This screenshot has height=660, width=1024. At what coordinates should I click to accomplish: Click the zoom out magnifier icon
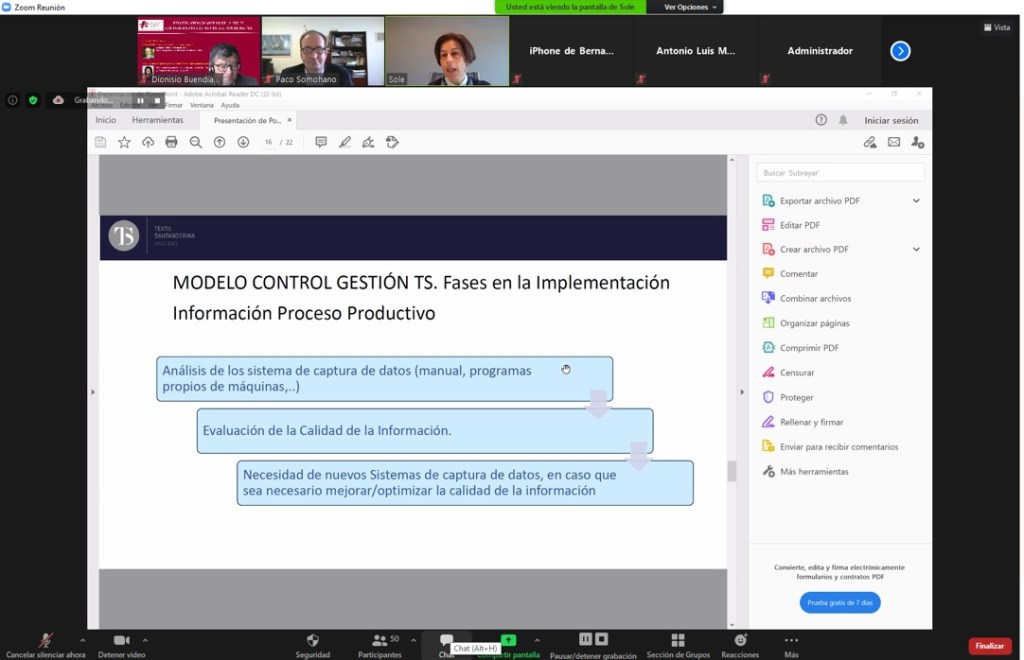[x=195, y=142]
